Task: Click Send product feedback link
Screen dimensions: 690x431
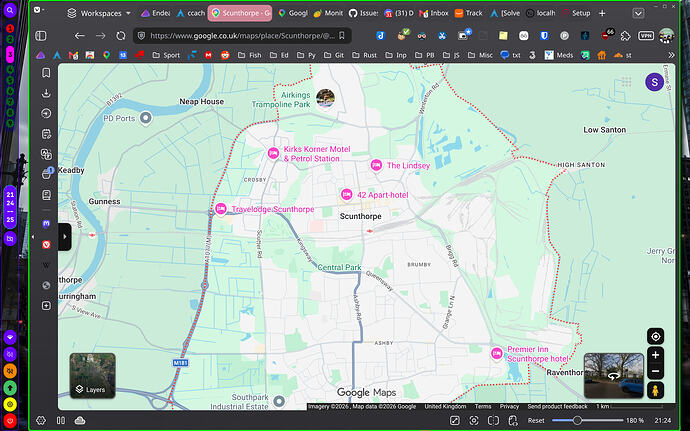Action: click(557, 407)
